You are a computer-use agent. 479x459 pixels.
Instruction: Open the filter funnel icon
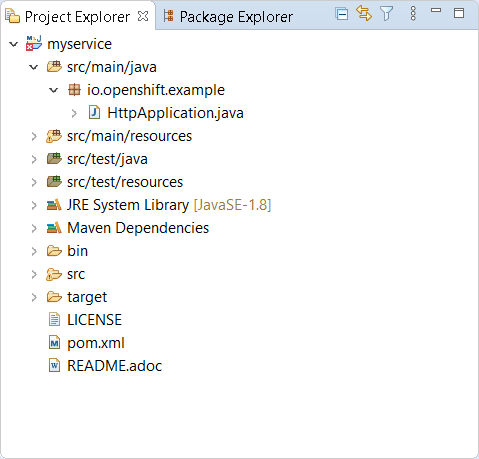coord(386,14)
